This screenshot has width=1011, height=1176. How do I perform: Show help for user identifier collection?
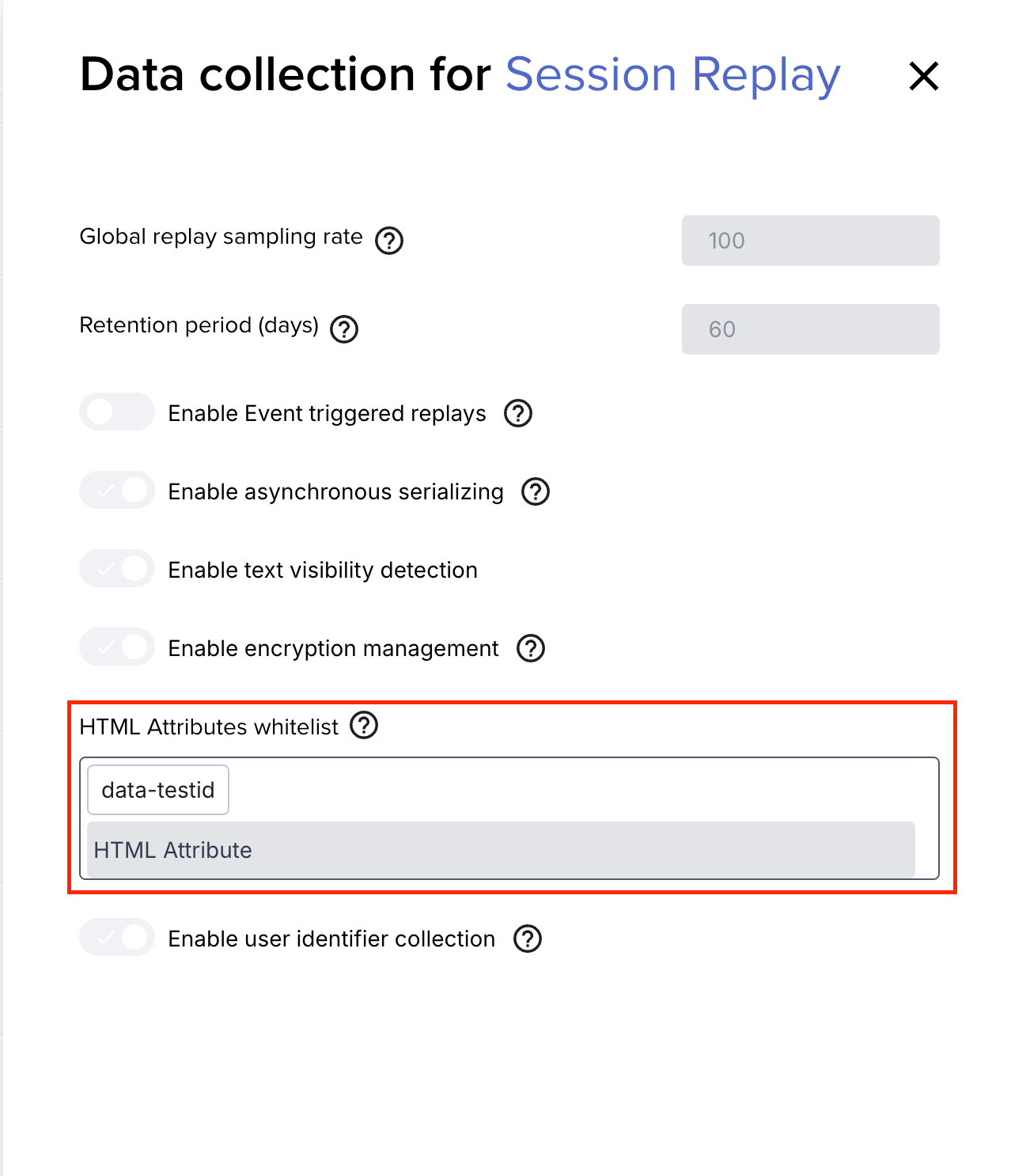[x=528, y=939]
